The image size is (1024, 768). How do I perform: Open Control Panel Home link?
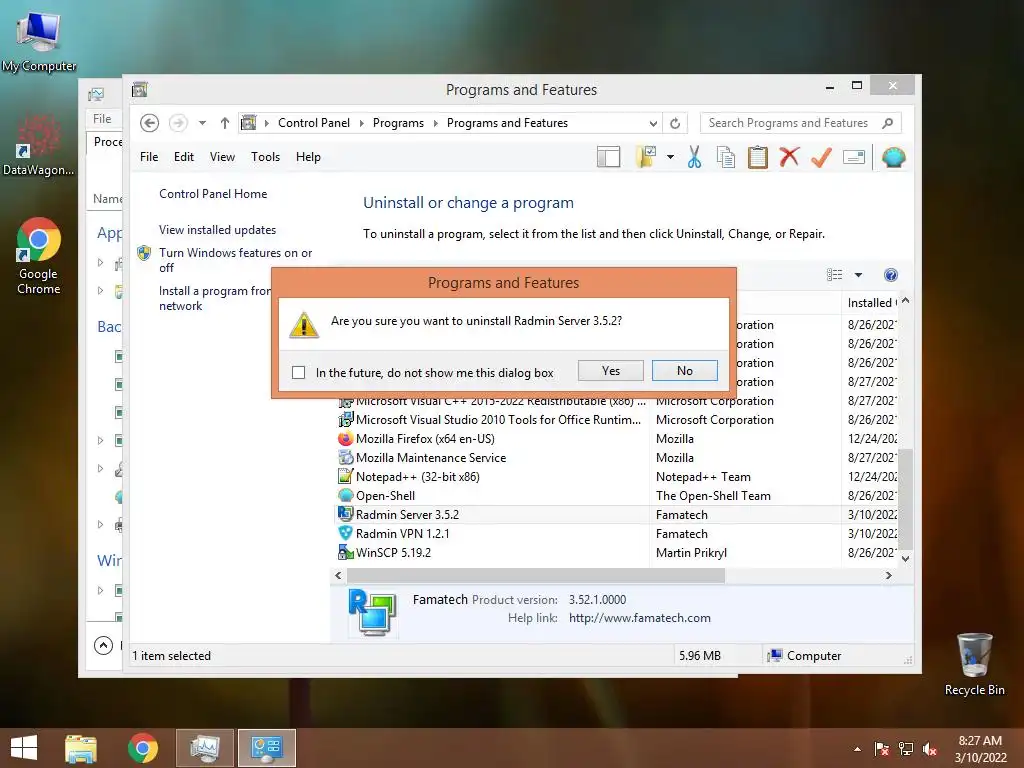[x=213, y=194]
